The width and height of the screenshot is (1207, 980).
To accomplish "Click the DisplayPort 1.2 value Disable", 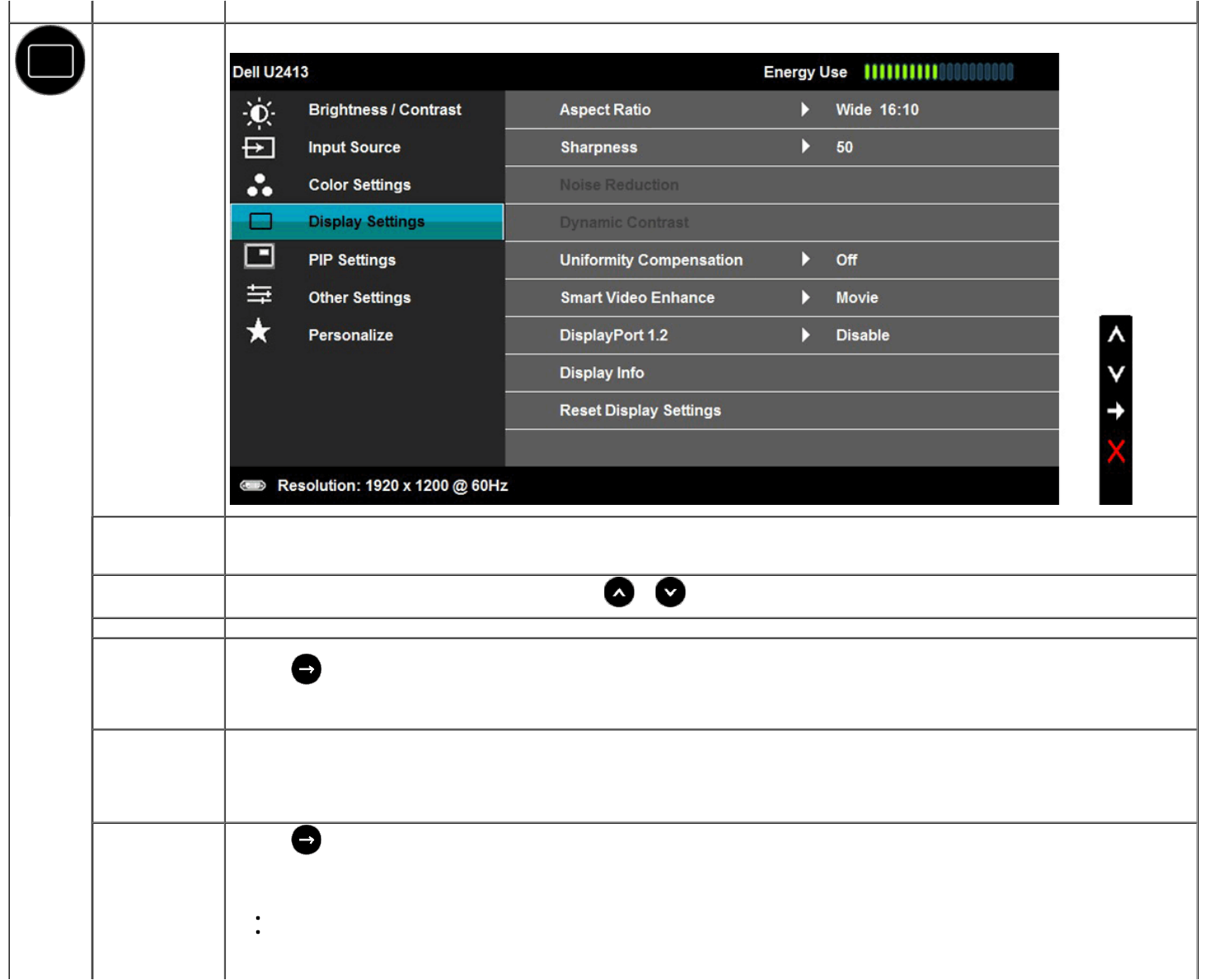I will click(x=863, y=335).
